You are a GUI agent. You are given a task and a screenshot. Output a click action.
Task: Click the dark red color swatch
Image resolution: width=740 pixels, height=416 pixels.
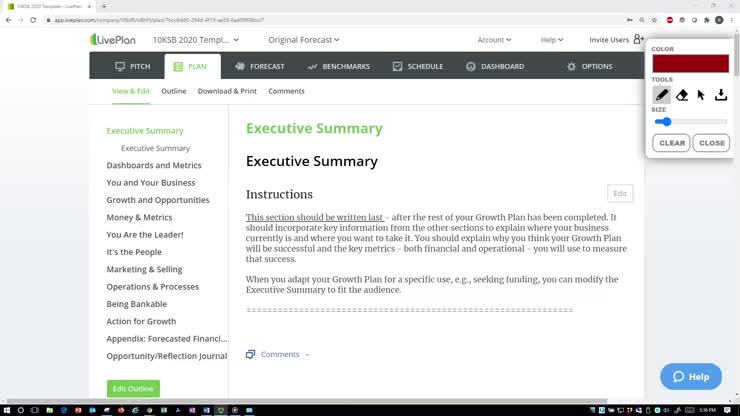click(x=690, y=63)
